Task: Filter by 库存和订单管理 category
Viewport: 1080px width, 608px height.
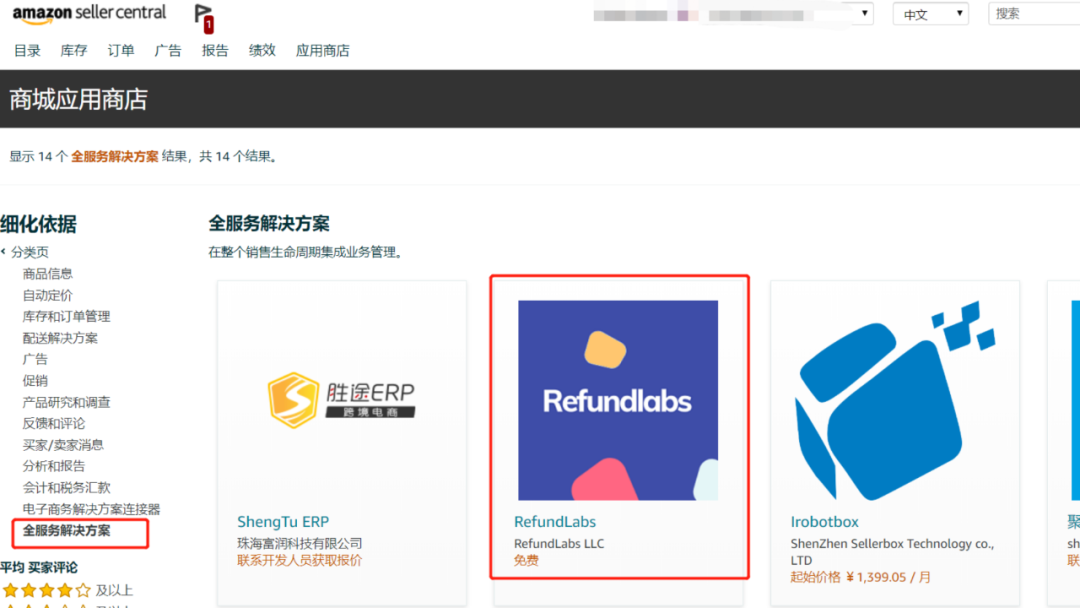Action: point(66,316)
